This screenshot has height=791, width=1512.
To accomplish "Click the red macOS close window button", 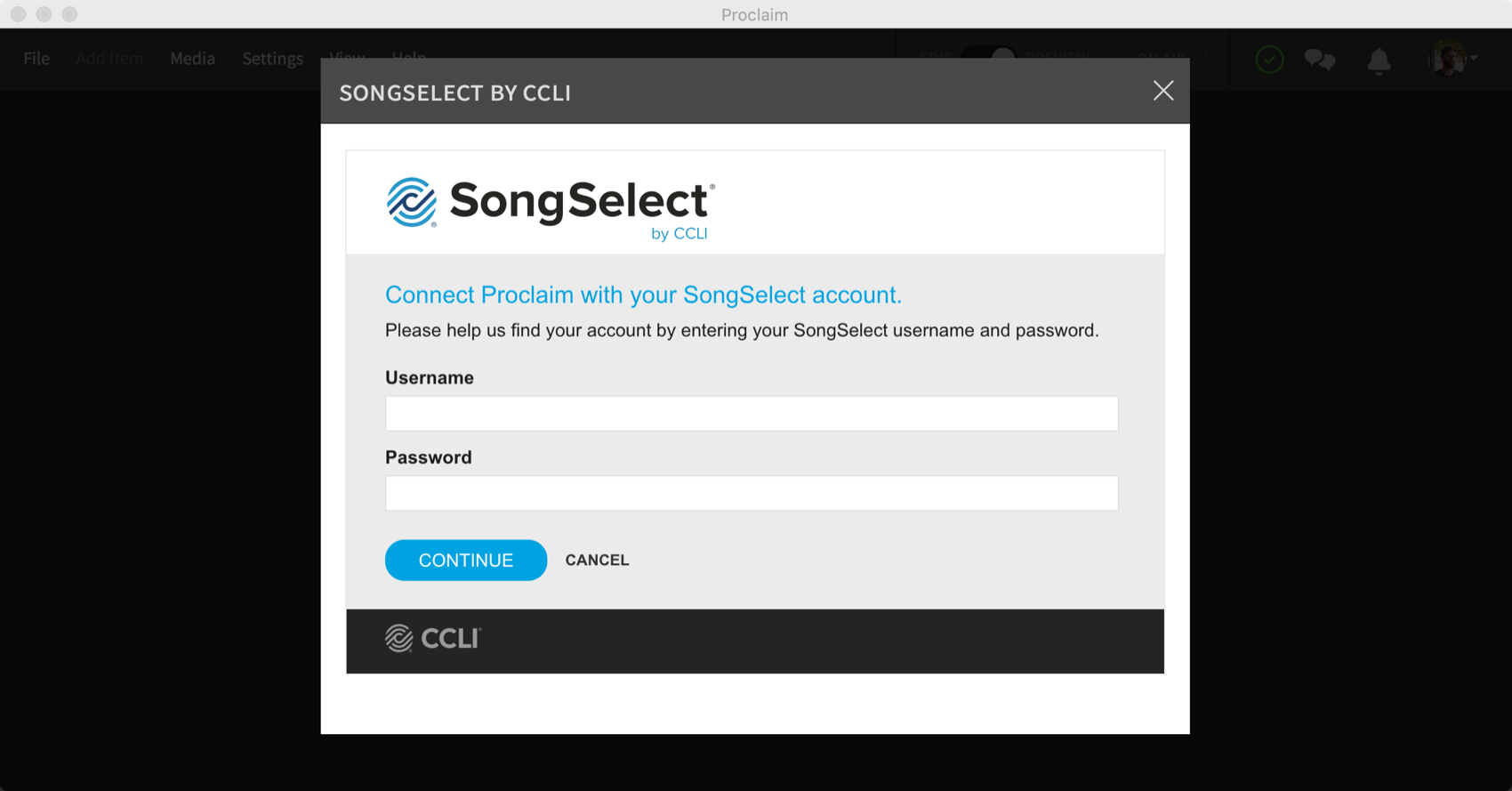I will pyautogui.click(x=18, y=14).
